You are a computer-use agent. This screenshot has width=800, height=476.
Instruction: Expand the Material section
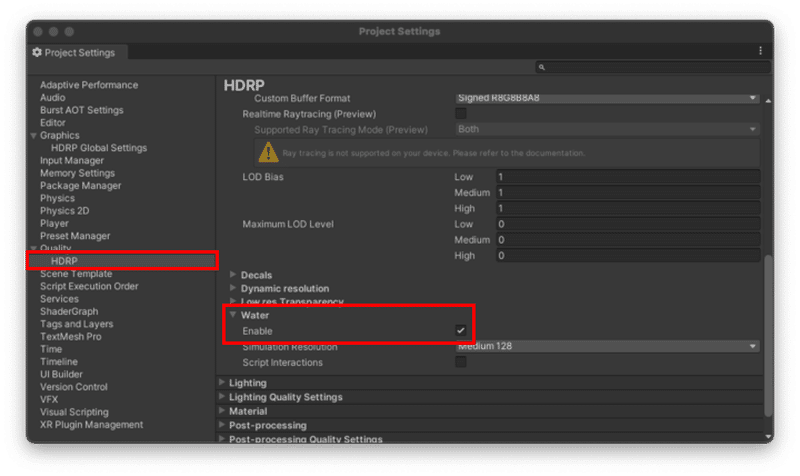coord(222,411)
